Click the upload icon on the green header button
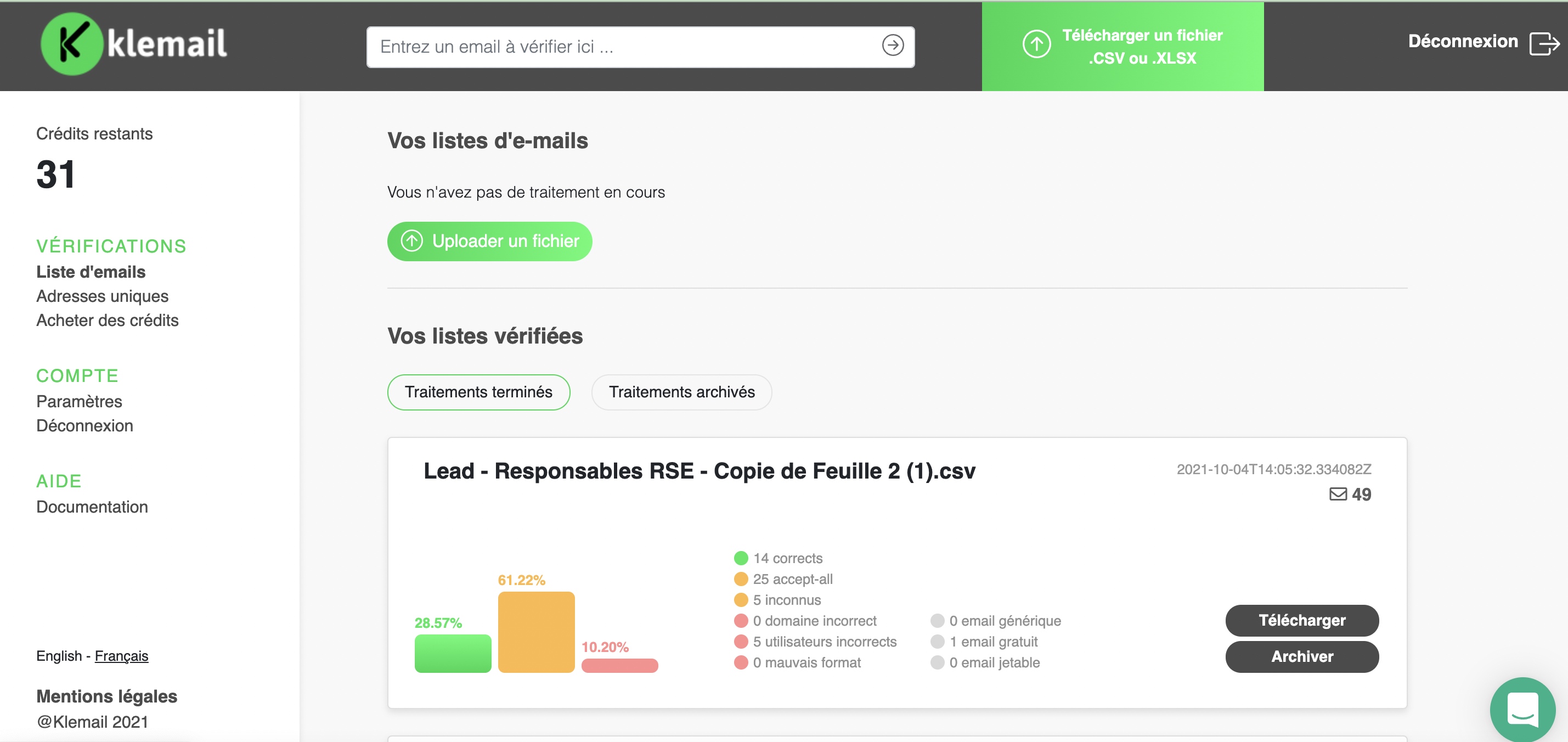The height and width of the screenshot is (742, 1568). [x=1036, y=44]
